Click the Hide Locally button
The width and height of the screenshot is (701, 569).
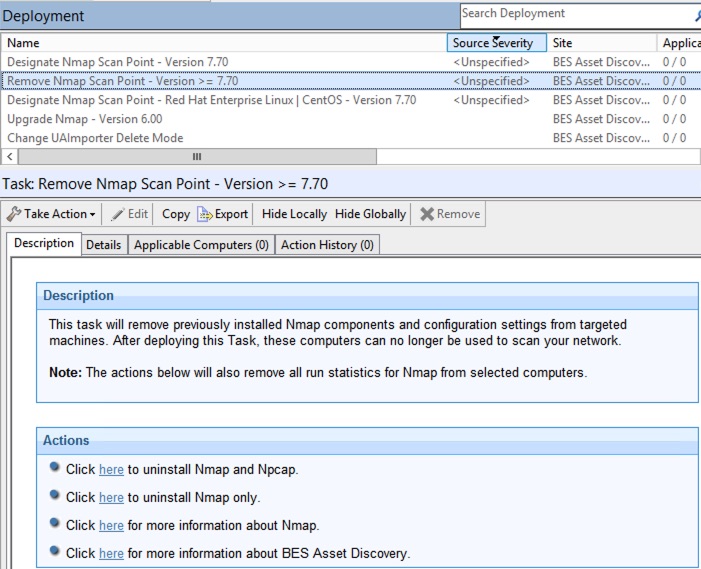pyautogui.click(x=294, y=214)
